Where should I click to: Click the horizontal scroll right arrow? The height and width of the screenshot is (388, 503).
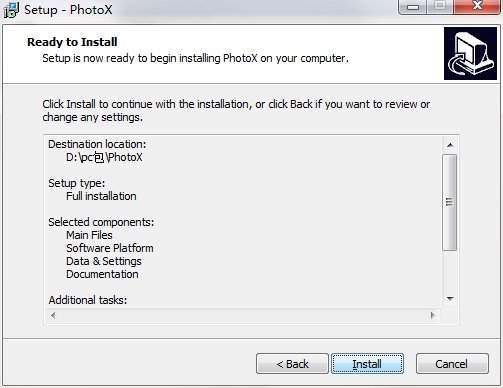433,315
